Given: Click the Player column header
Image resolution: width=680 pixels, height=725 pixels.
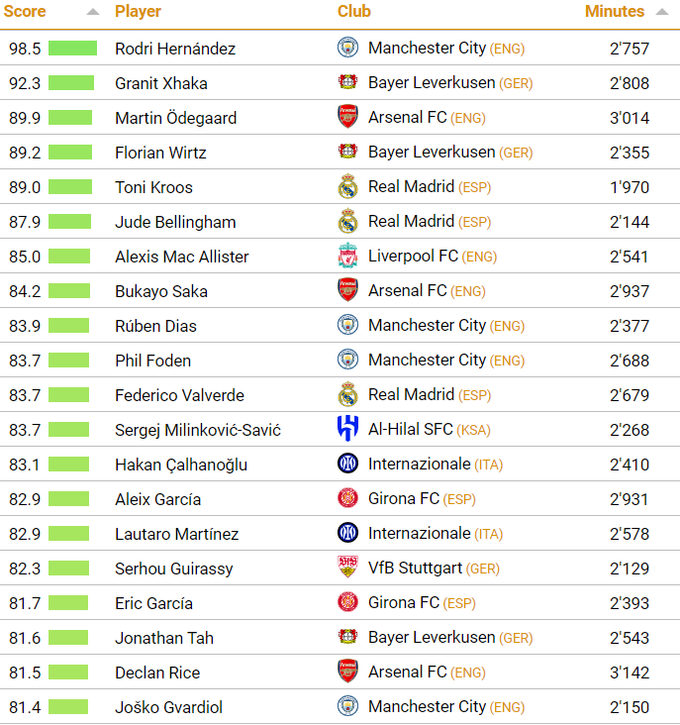Looking at the screenshot, I should pyautogui.click(x=138, y=12).
